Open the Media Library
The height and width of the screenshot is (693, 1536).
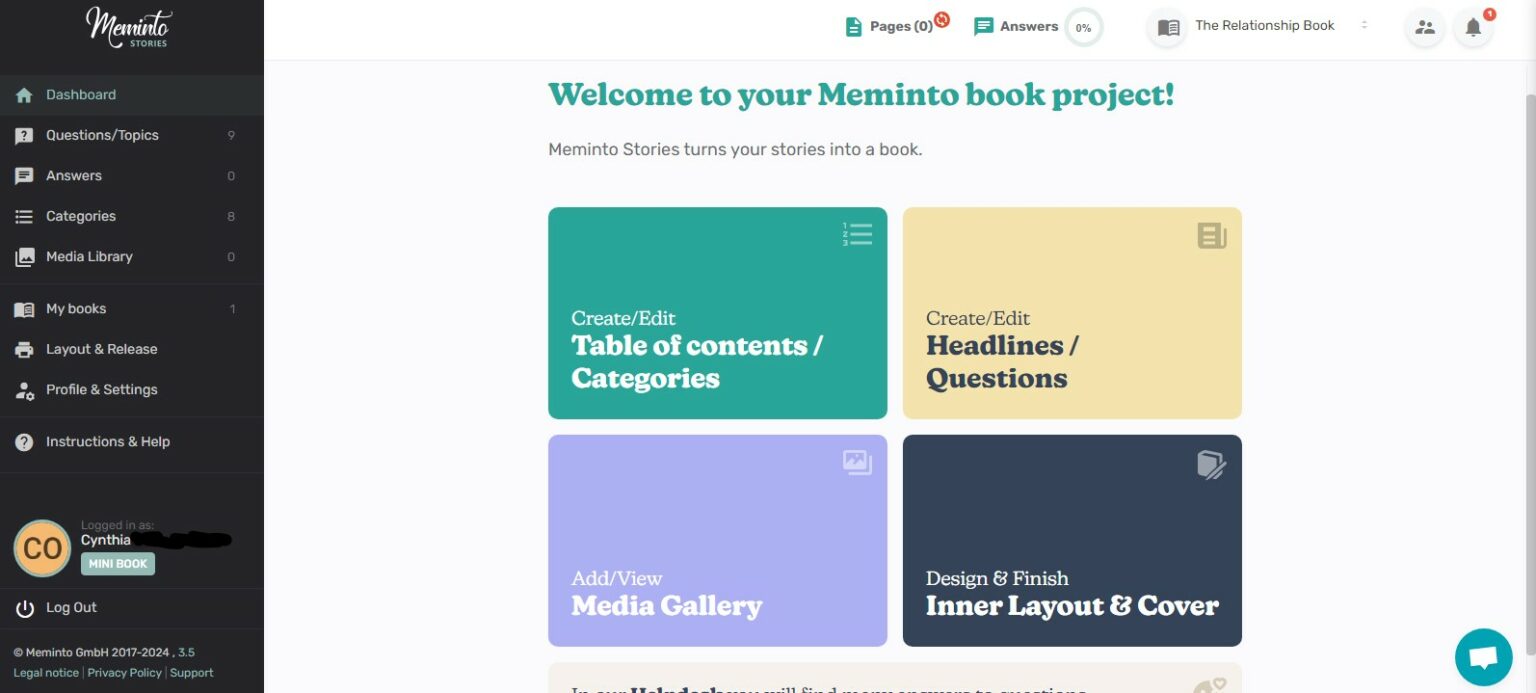click(89, 256)
